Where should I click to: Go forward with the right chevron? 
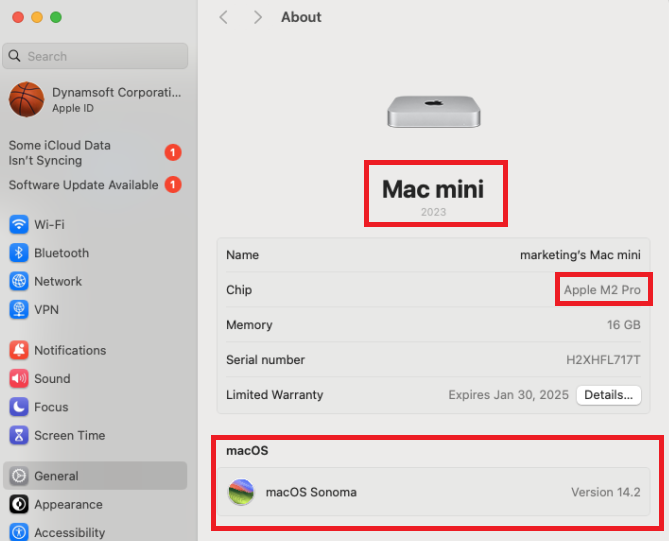pyautogui.click(x=258, y=17)
